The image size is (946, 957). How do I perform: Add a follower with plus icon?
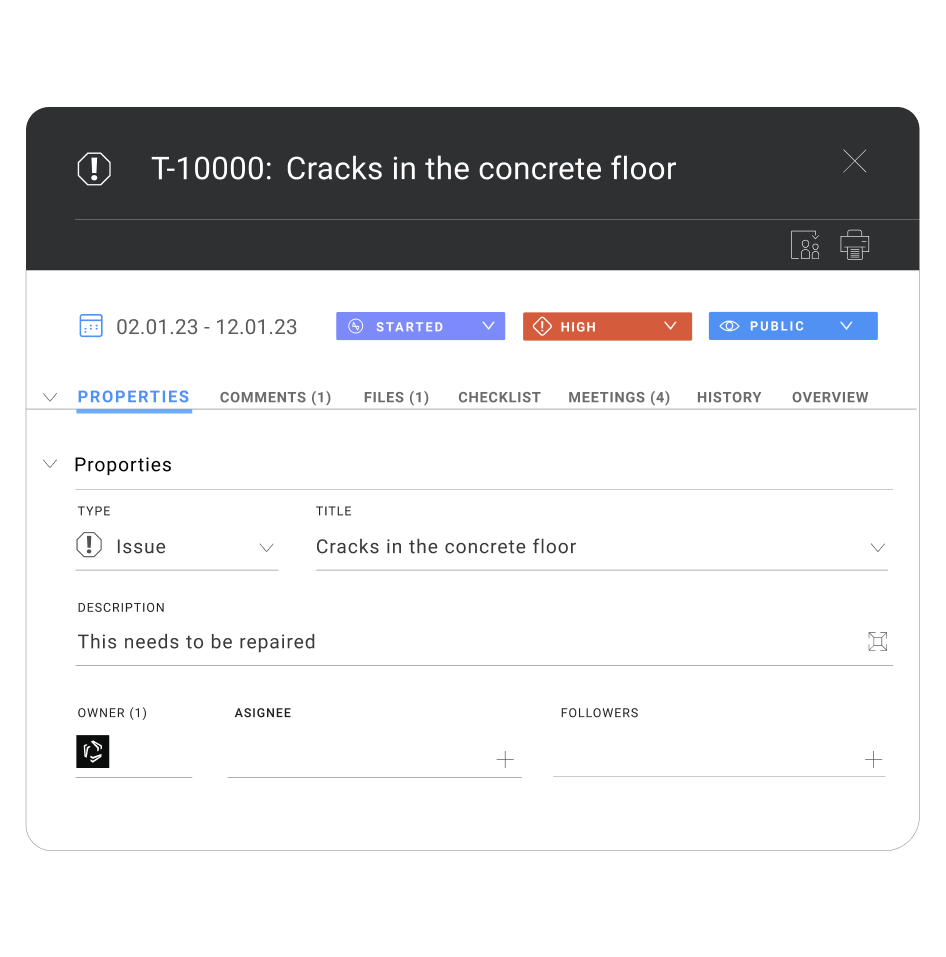(873, 760)
